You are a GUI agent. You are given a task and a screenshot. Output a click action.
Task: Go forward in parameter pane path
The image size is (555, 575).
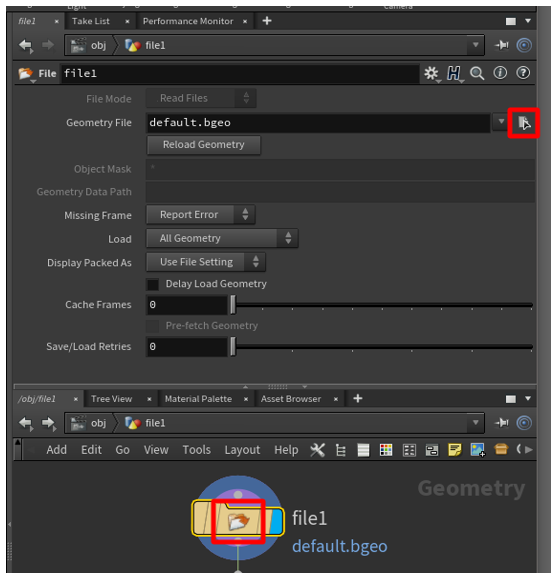click(x=48, y=45)
